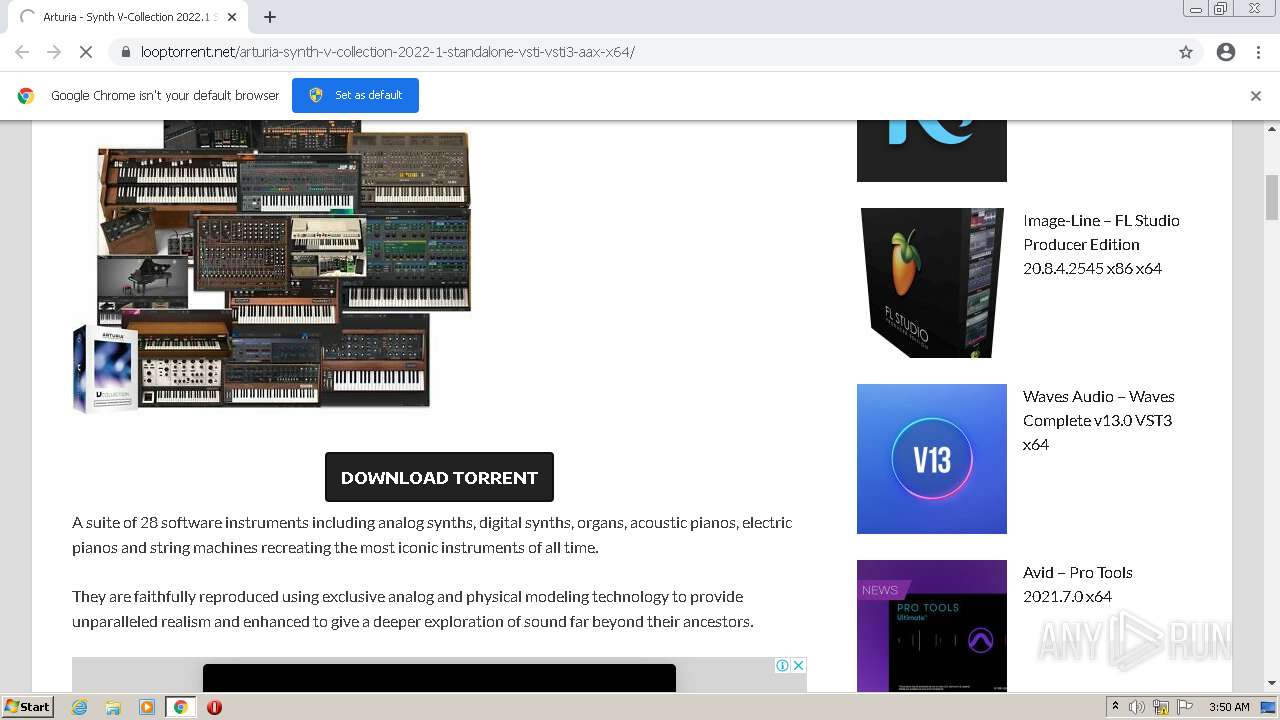Open Chrome profile account icon
1280x720 pixels.
(1226, 52)
